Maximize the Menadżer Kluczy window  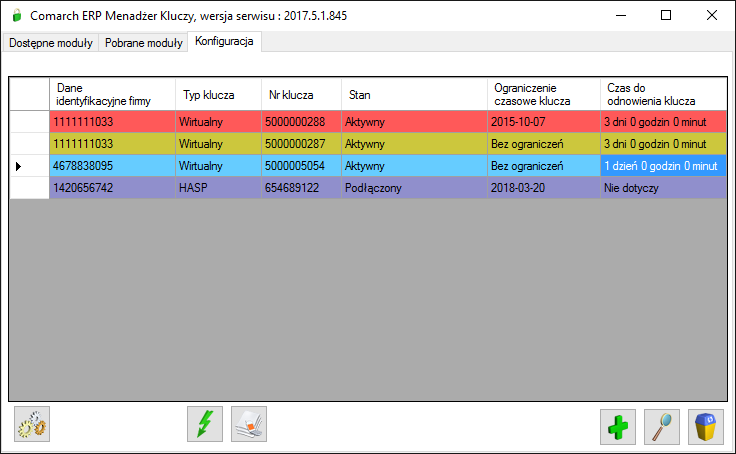click(666, 15)
